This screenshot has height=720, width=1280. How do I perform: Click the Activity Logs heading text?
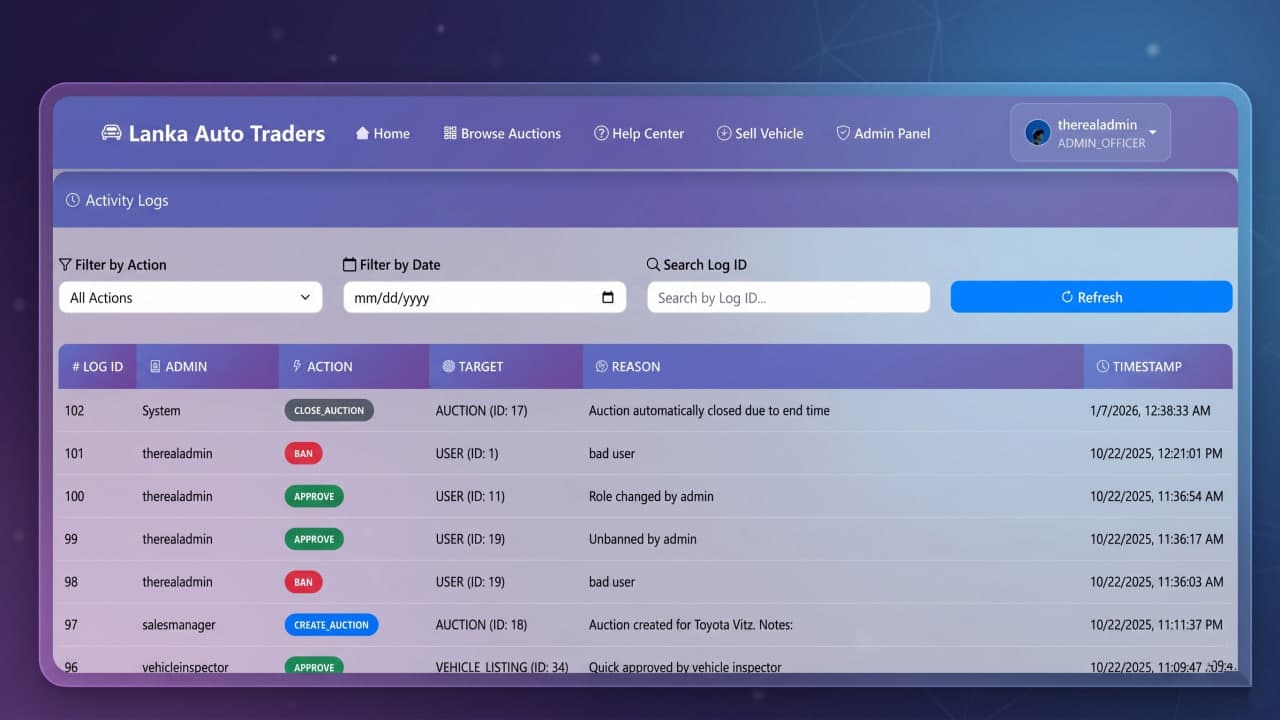127,200
